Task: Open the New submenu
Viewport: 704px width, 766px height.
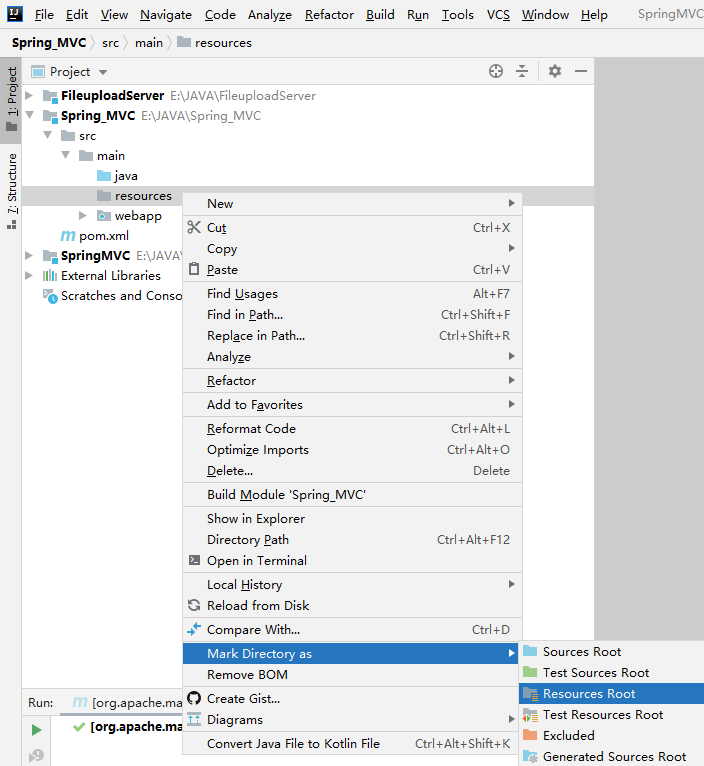Action: [352, 203]
